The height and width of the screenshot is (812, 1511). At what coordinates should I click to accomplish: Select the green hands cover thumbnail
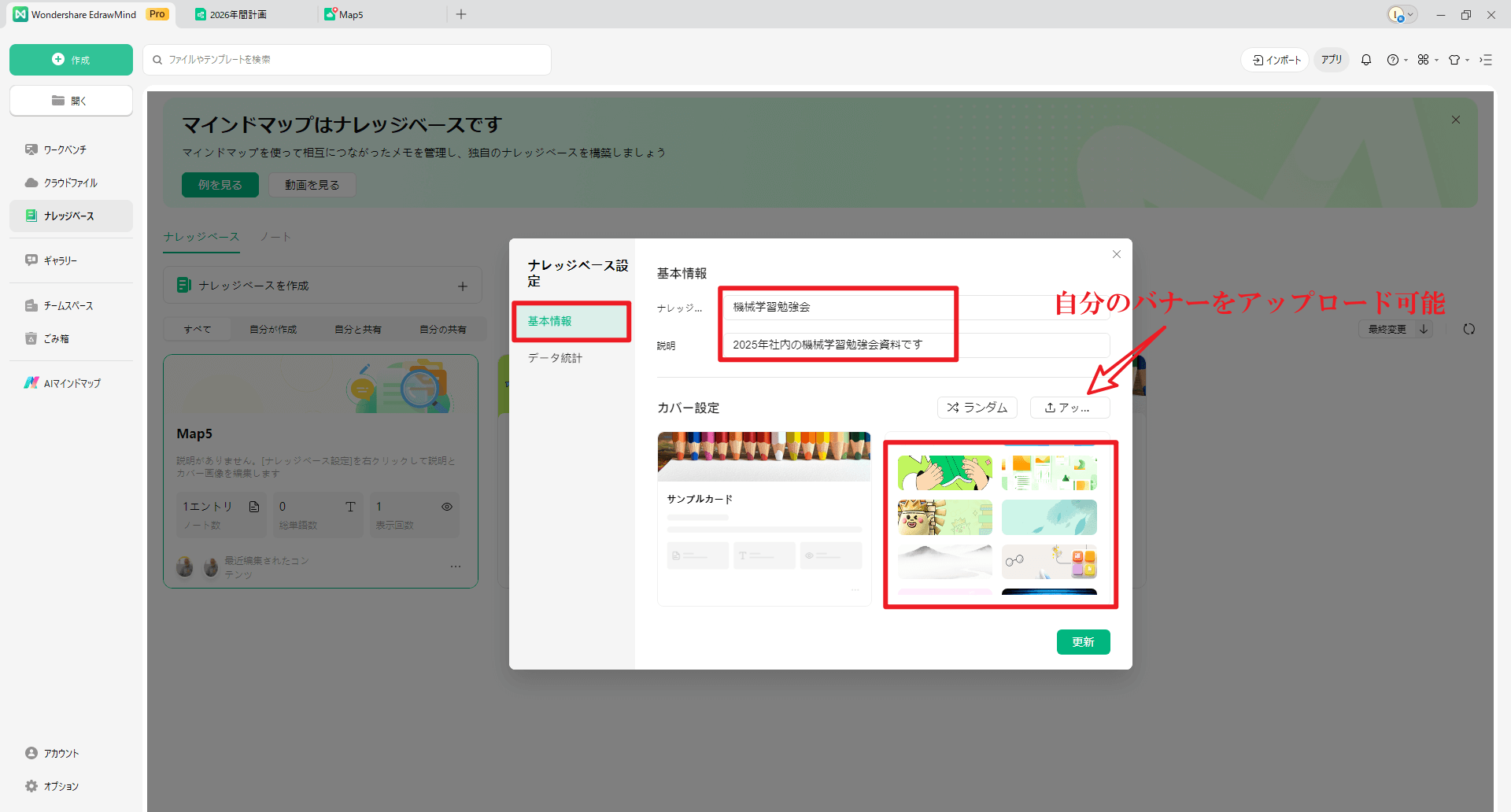(x=944, y=472)
